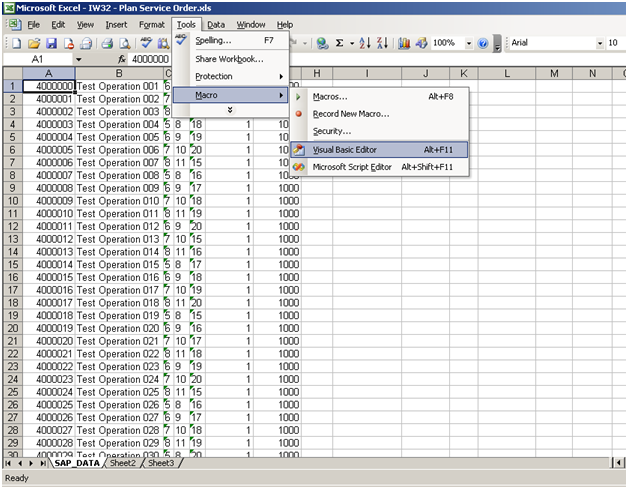The image size is (628, 489).
Task: Open the Help menu
Action: (285, 25)
